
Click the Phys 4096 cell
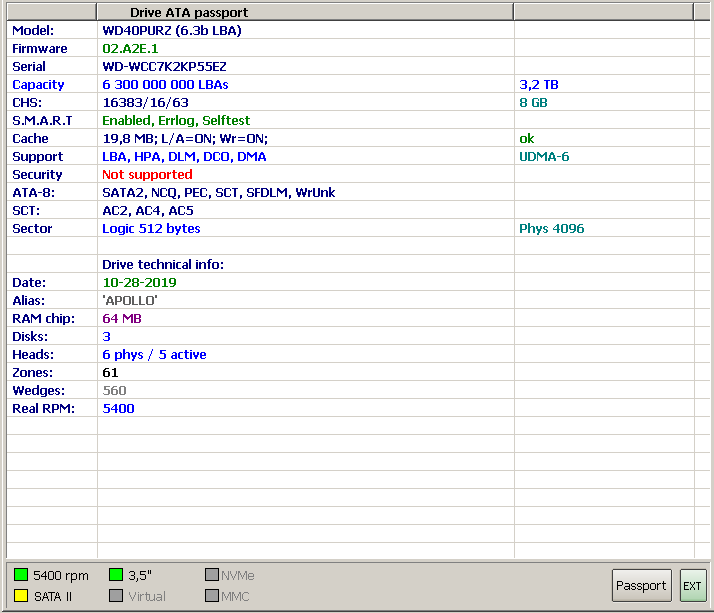point(551,229)
